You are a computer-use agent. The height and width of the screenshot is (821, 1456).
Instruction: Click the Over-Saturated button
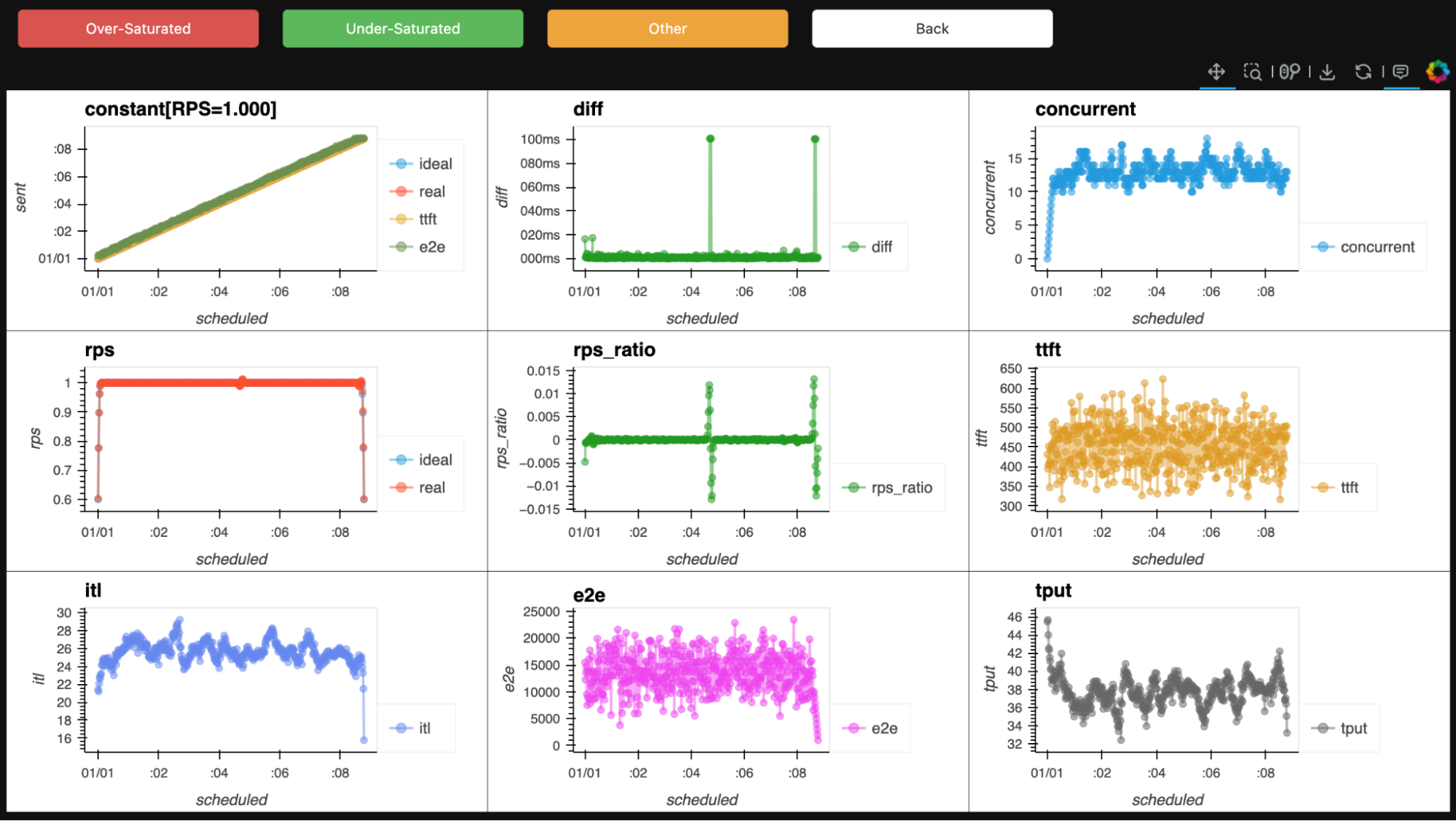tap(138, 28)
